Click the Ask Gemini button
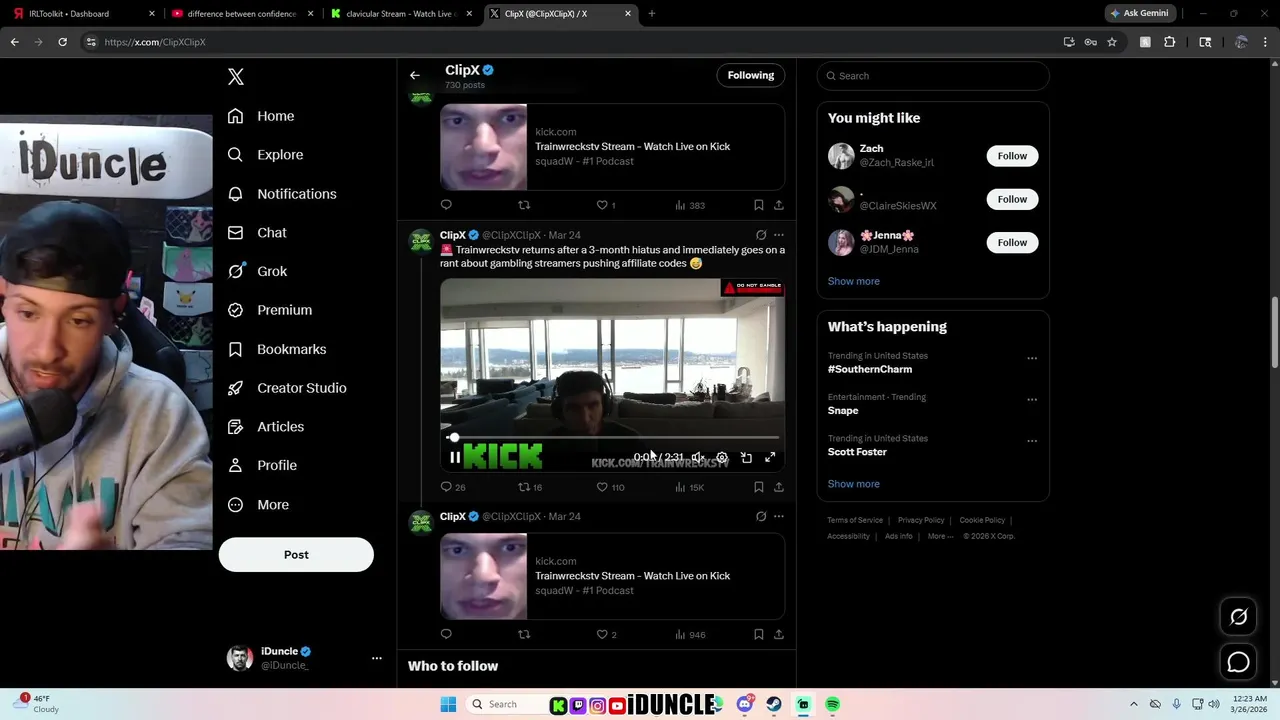This screenshot has width=1280, height=720. (x=1138, y=14)
